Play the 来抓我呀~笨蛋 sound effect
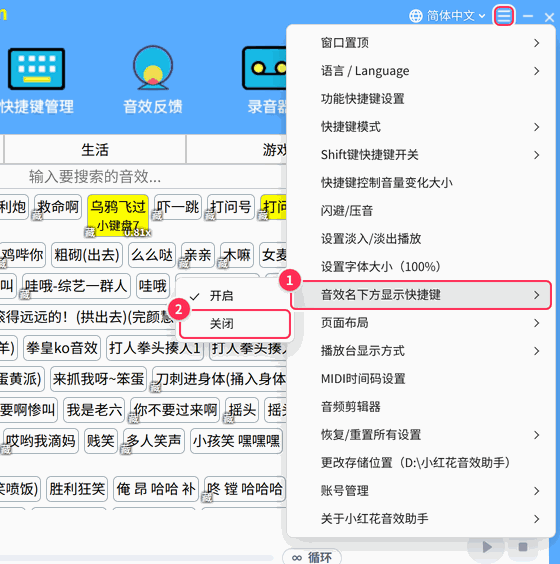Screen dimensions: 560x564 pyautogui.click(x=98, y=379)
